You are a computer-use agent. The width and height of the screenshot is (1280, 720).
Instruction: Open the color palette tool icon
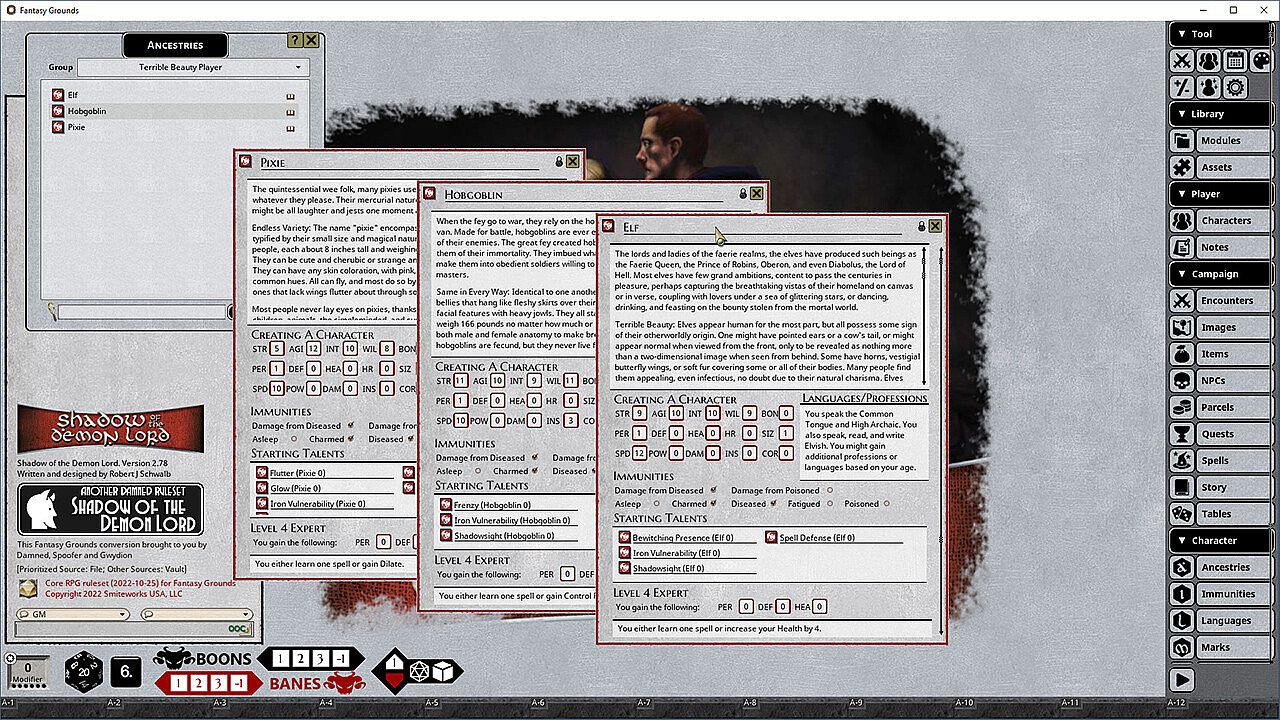(1260, 61)
